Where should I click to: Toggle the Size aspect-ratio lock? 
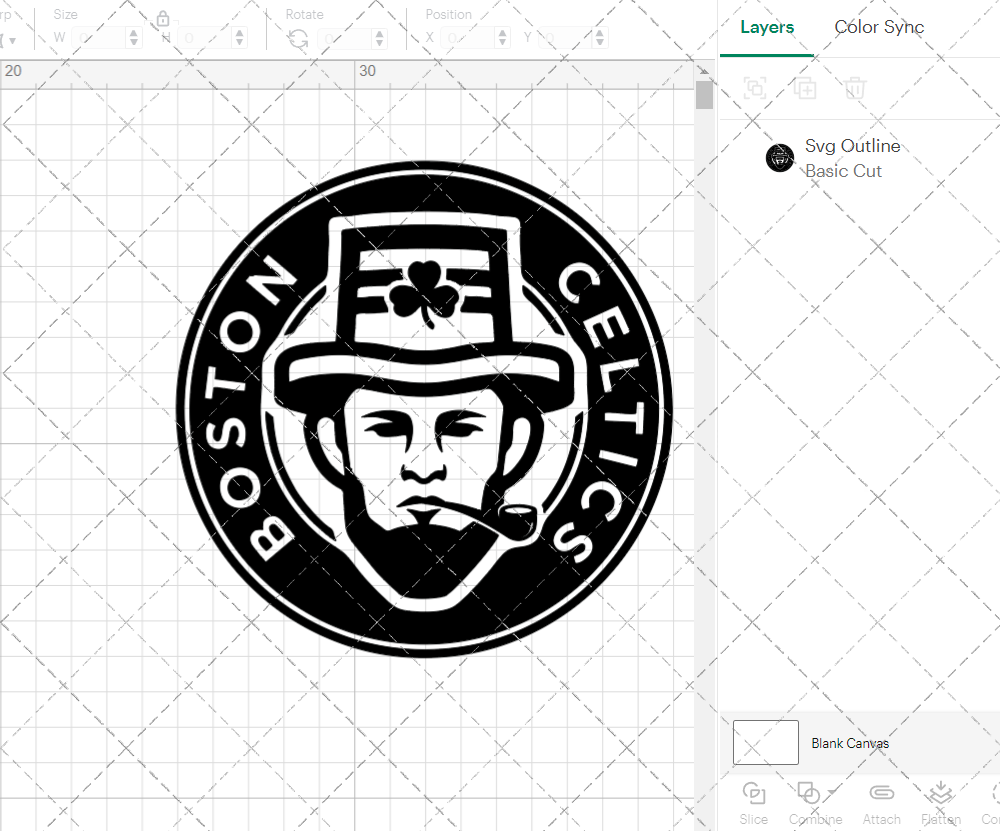tap(163, 18)
